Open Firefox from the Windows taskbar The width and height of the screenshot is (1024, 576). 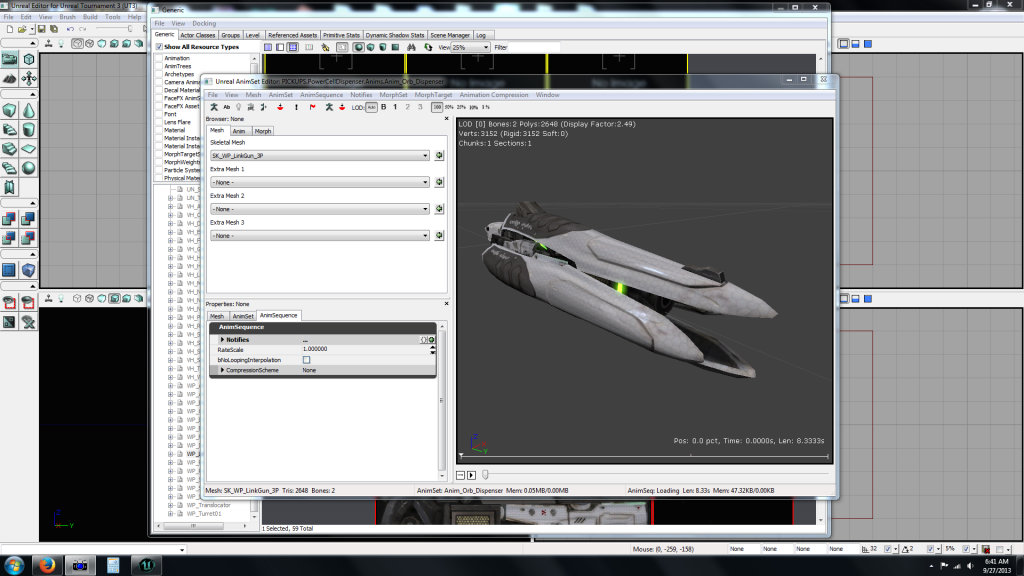pyautogui.click(x=47, y=565)
